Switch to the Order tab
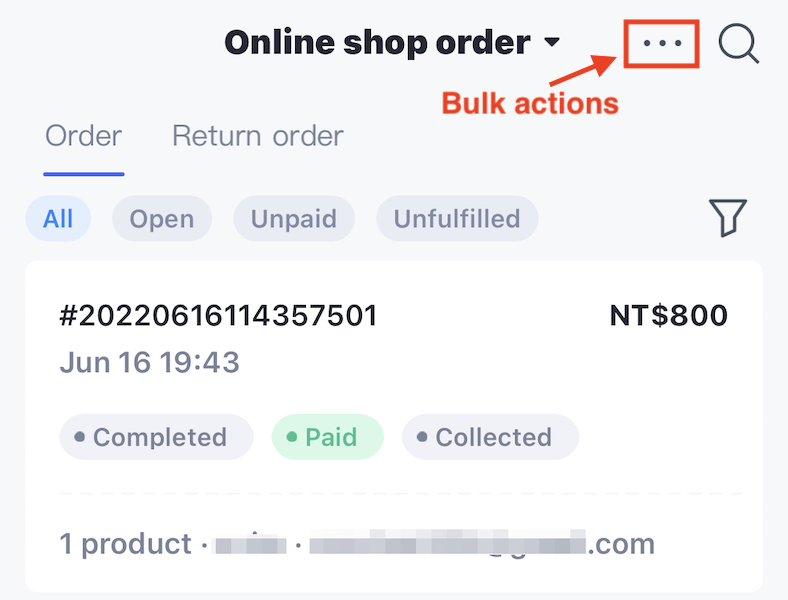Screen dimensions: 788x600 coord(83,136)
